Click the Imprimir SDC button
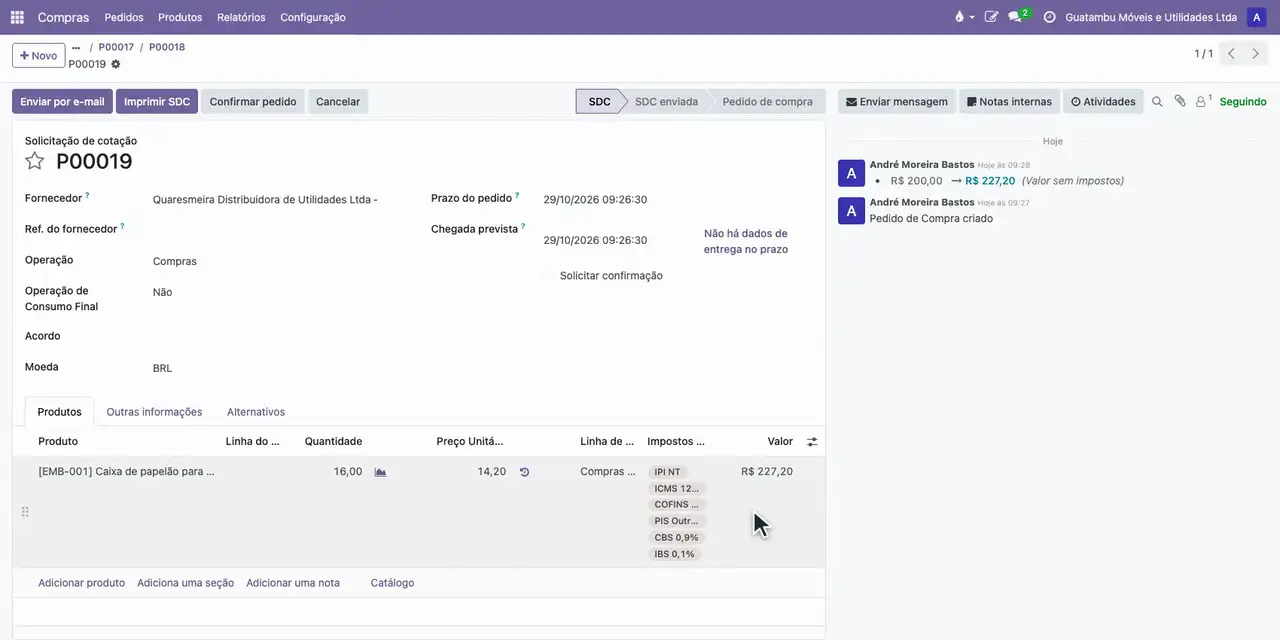Viewport: 1280px width, 640px height. point(157,101)
